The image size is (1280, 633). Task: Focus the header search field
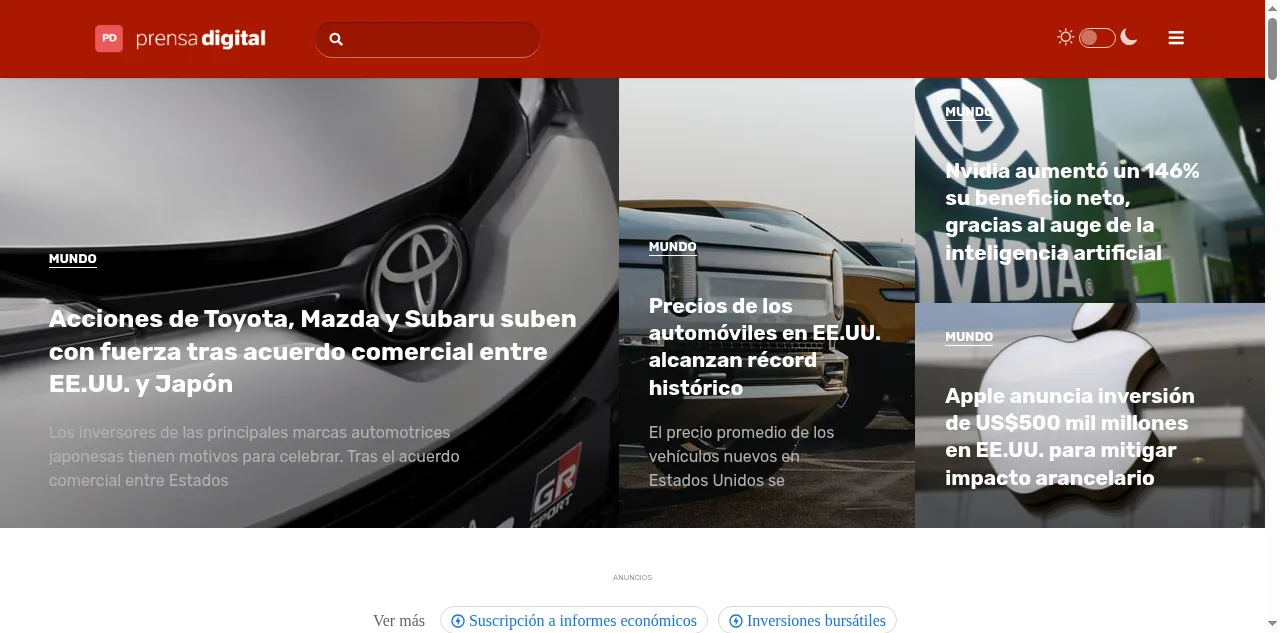click(427, 39)
